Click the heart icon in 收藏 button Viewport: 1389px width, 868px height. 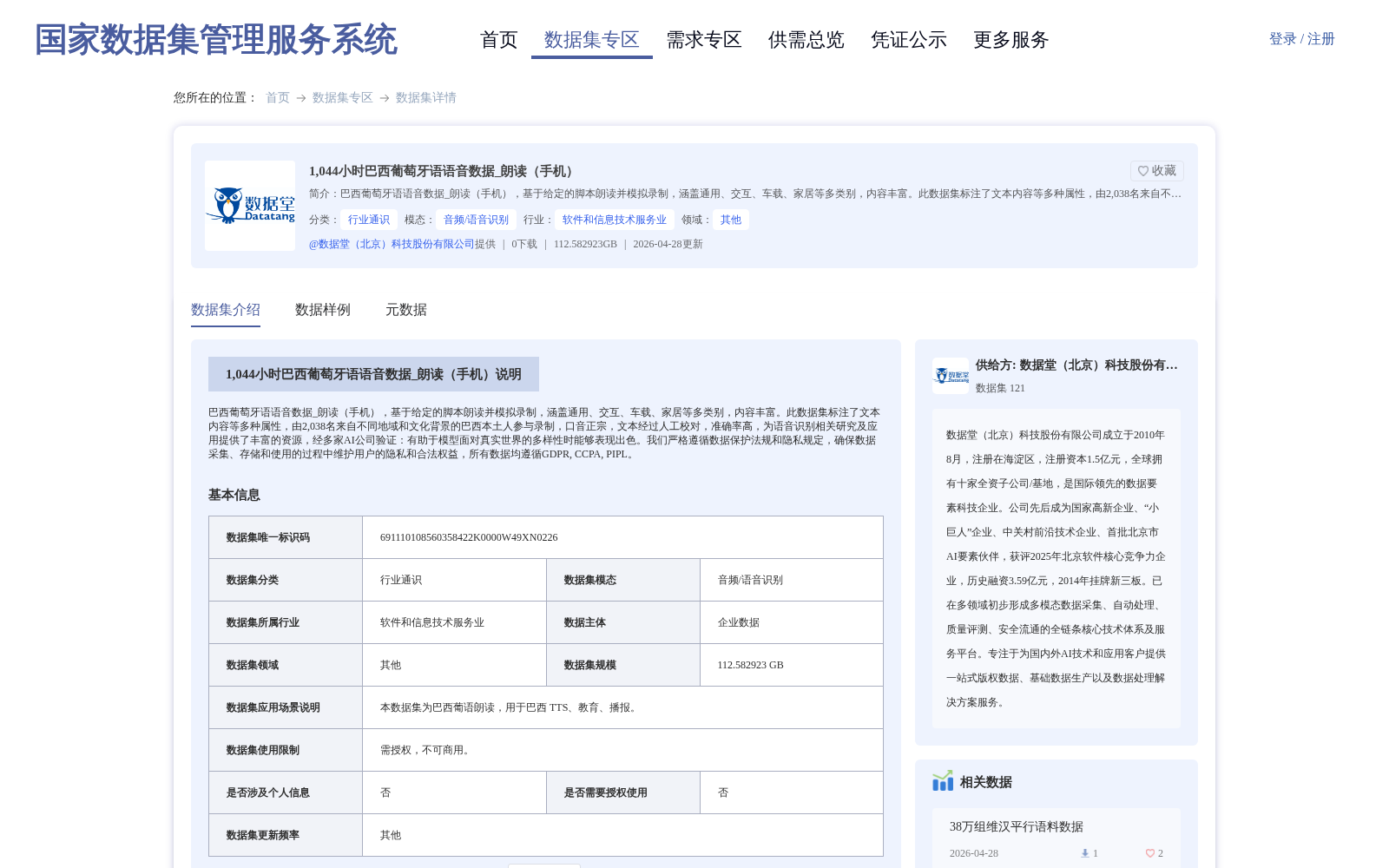pos(1143,171)
